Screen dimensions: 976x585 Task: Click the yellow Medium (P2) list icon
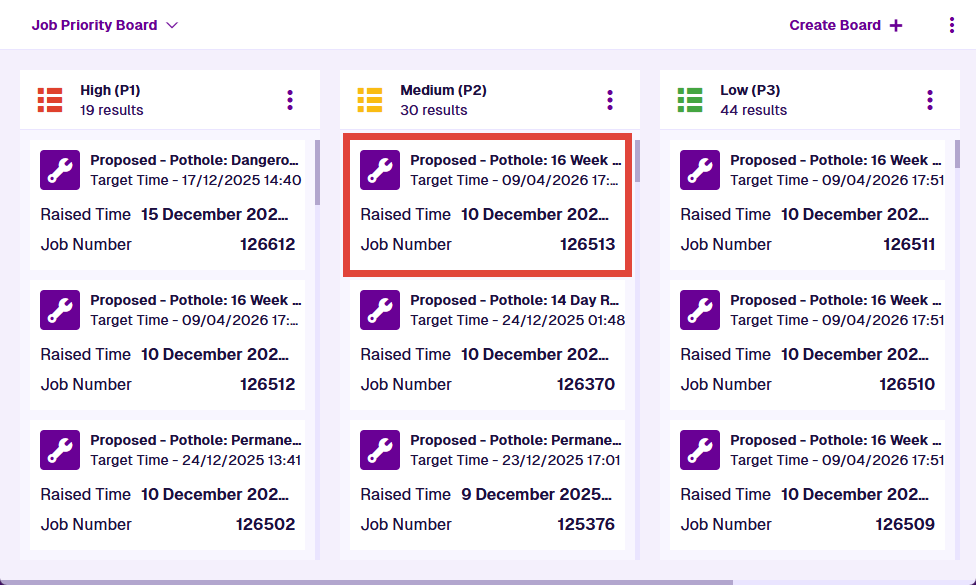pos(370,100)
